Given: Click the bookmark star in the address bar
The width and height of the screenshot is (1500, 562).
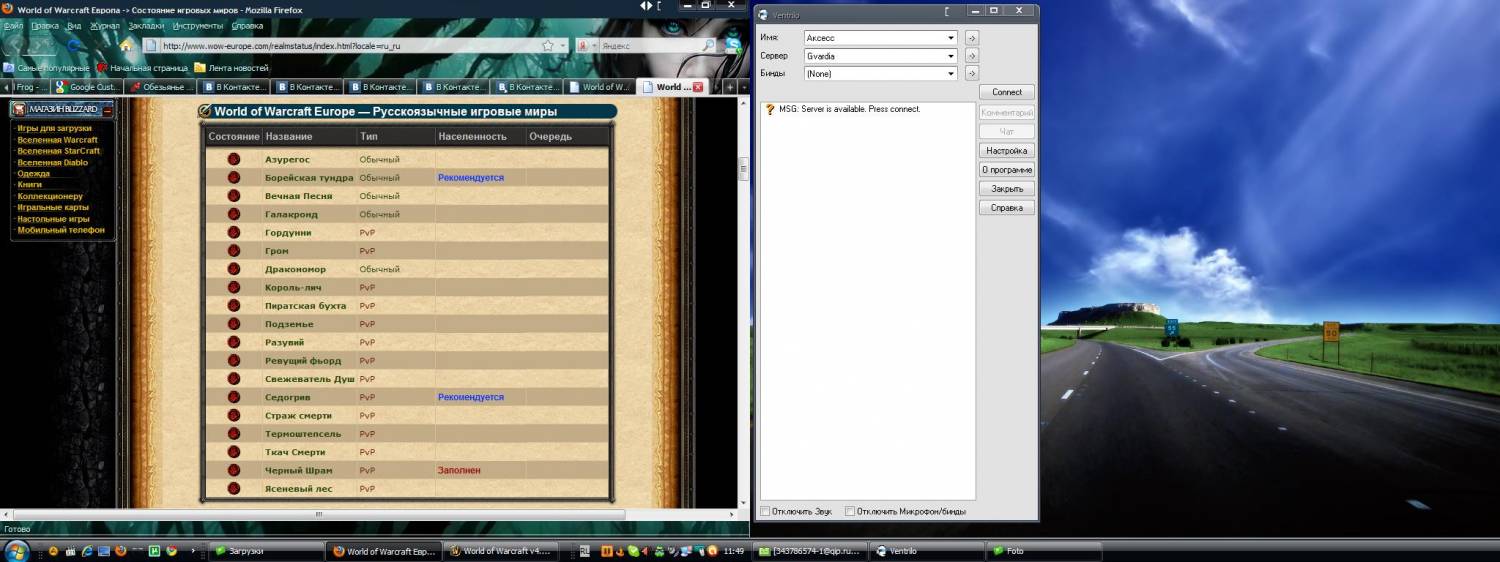Looking at the screenshot, I should pos(548,45).
